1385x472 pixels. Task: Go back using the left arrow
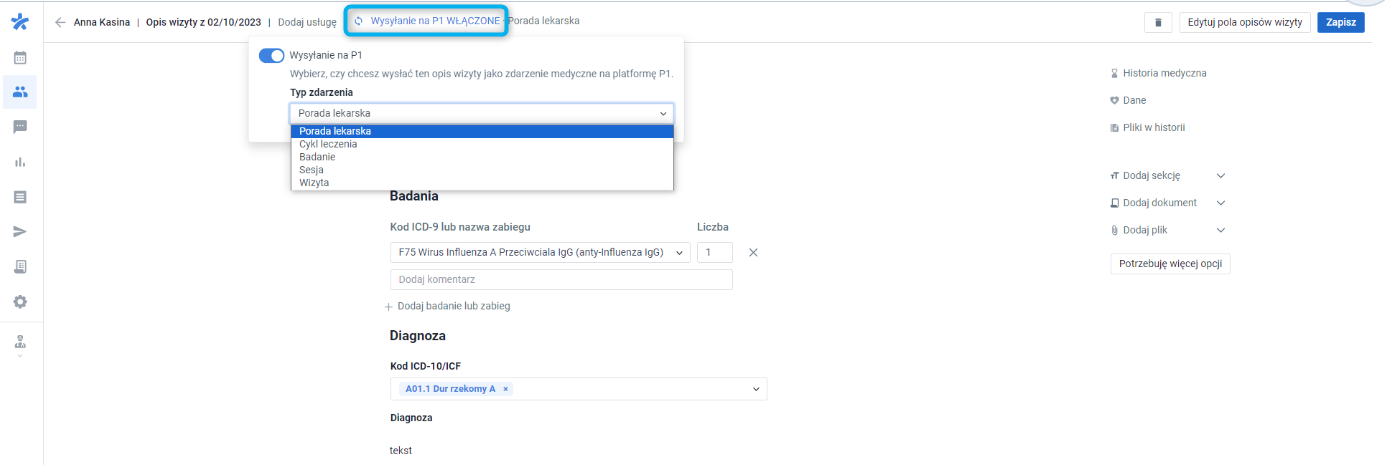coord(61,22)
